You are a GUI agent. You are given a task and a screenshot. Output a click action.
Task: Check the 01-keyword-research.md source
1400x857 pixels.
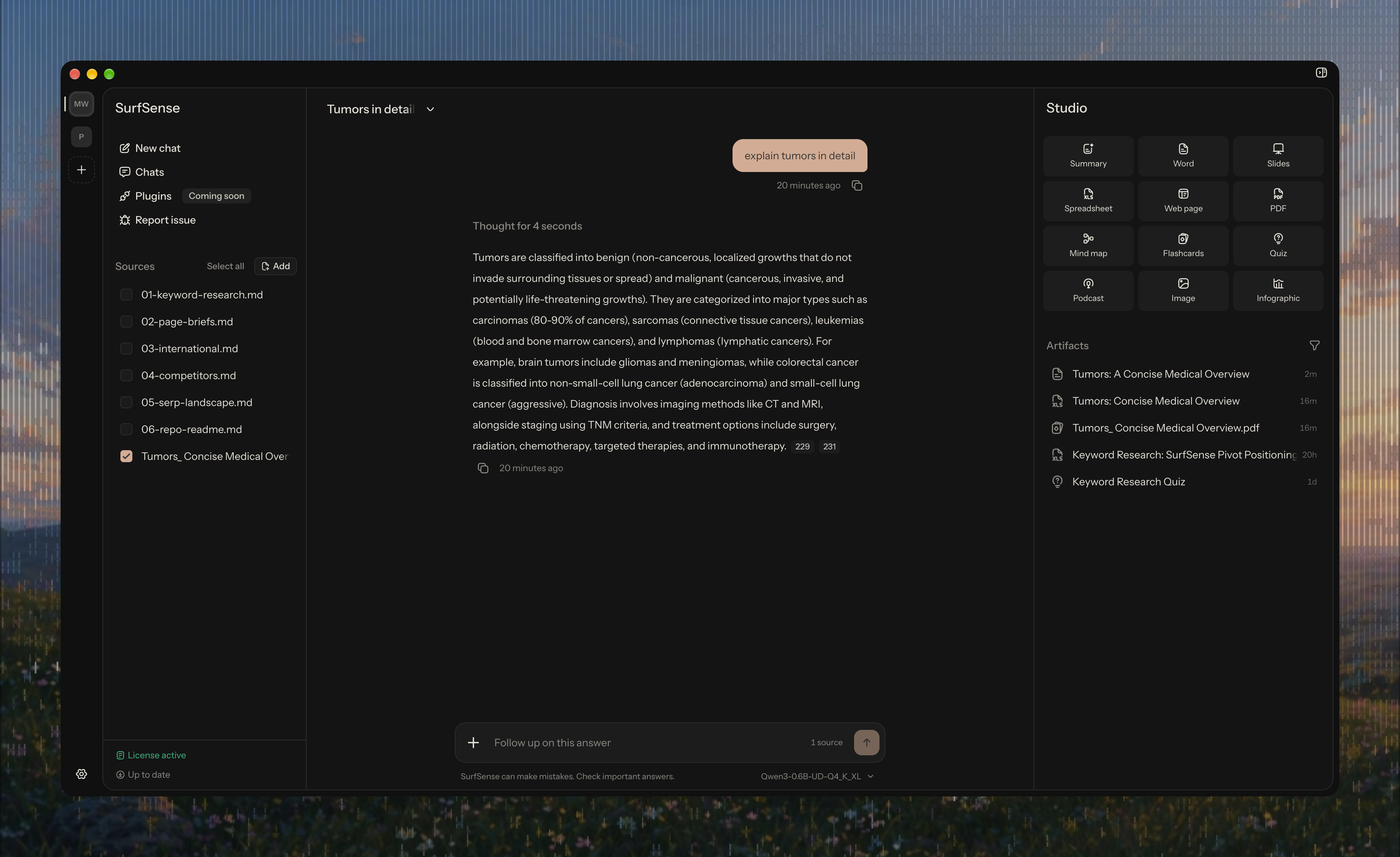126,294
